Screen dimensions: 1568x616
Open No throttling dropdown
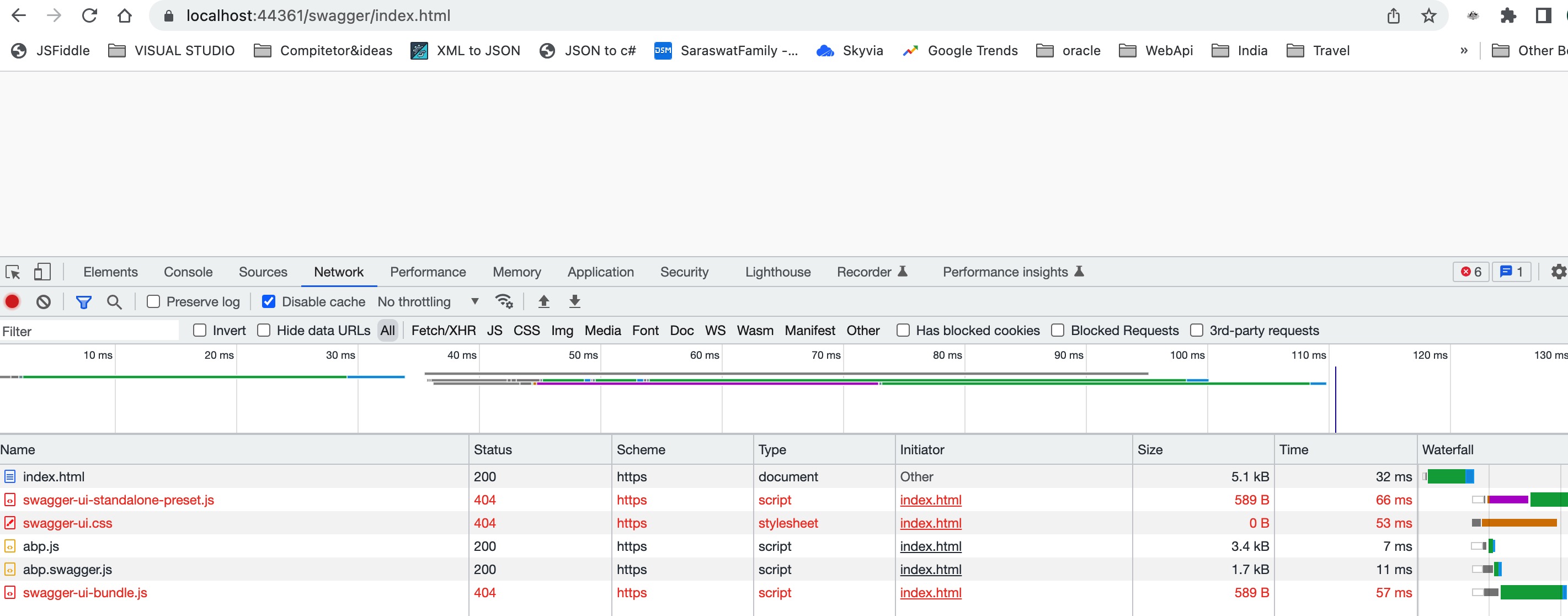[x=428, y=302]
